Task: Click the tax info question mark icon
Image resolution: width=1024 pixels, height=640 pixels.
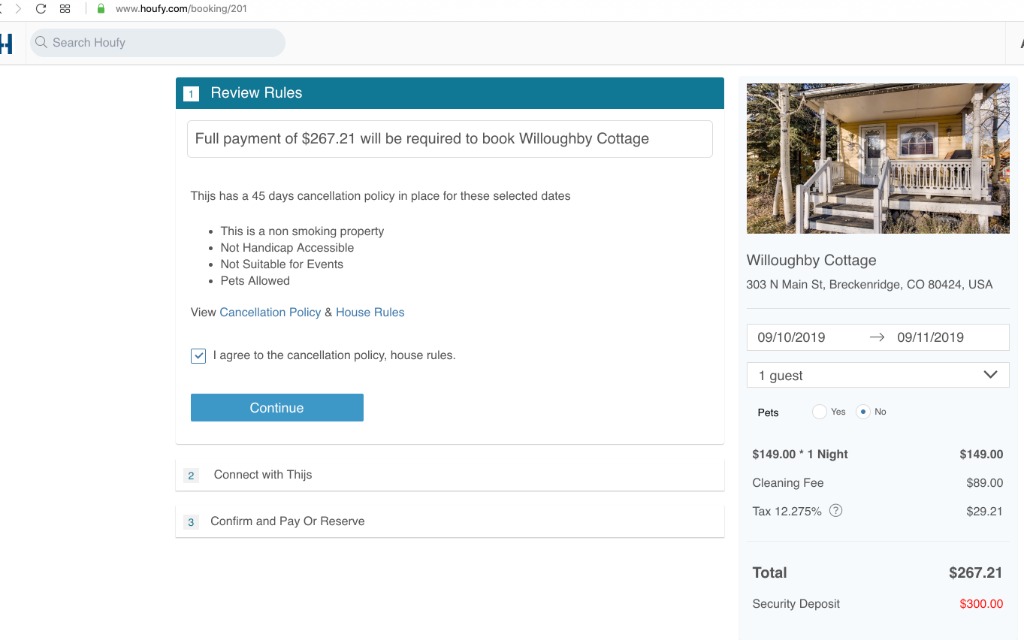Action: click(836, 511)
